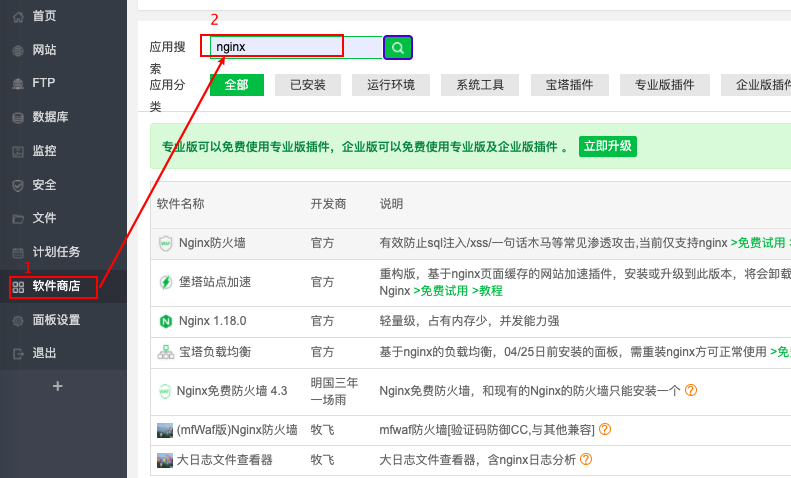
Task: Click the 立即升级 button
Action: 608,146
